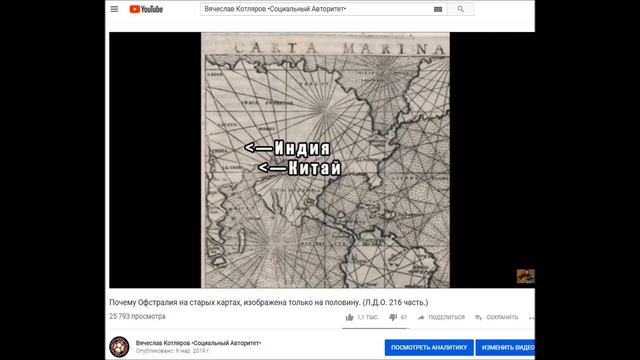The image size is (640, 360).
Task: Open channel name Вячеслав Котляров link
Action: tap(198, 343)
